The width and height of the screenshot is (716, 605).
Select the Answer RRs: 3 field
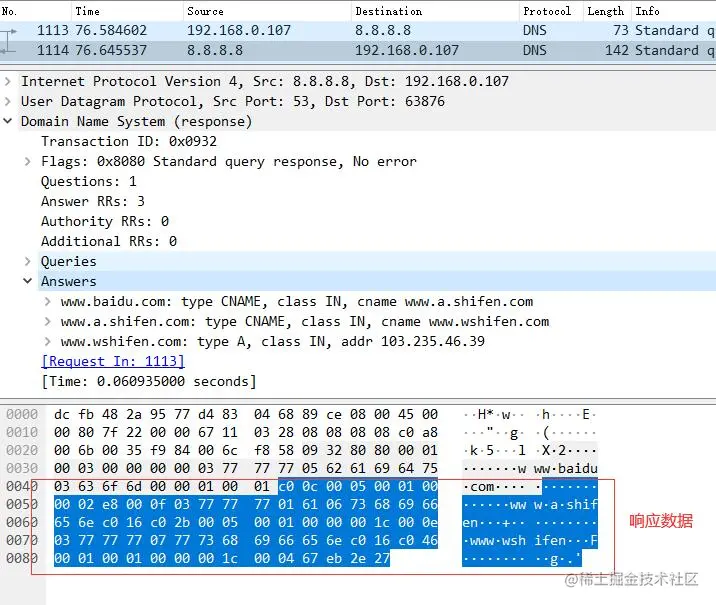click(x=93, y=201)
